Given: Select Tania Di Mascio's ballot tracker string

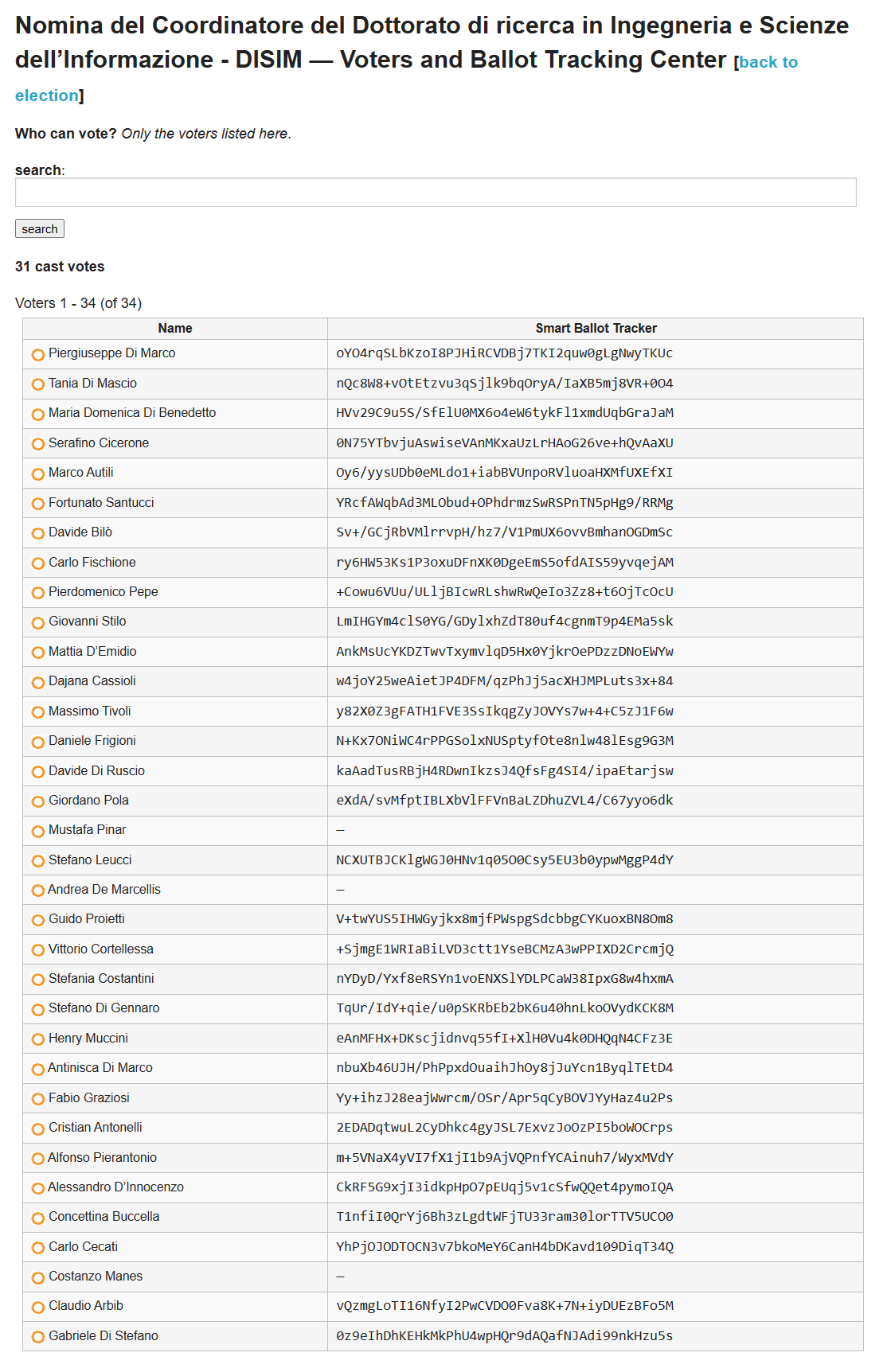Looking at the screenshot, I should click(505, 384).
